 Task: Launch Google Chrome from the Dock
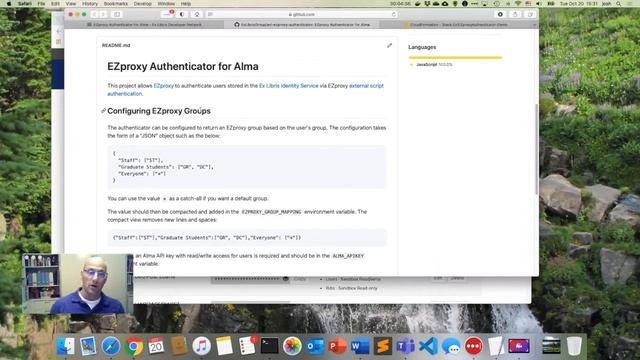tap(134, 347)
